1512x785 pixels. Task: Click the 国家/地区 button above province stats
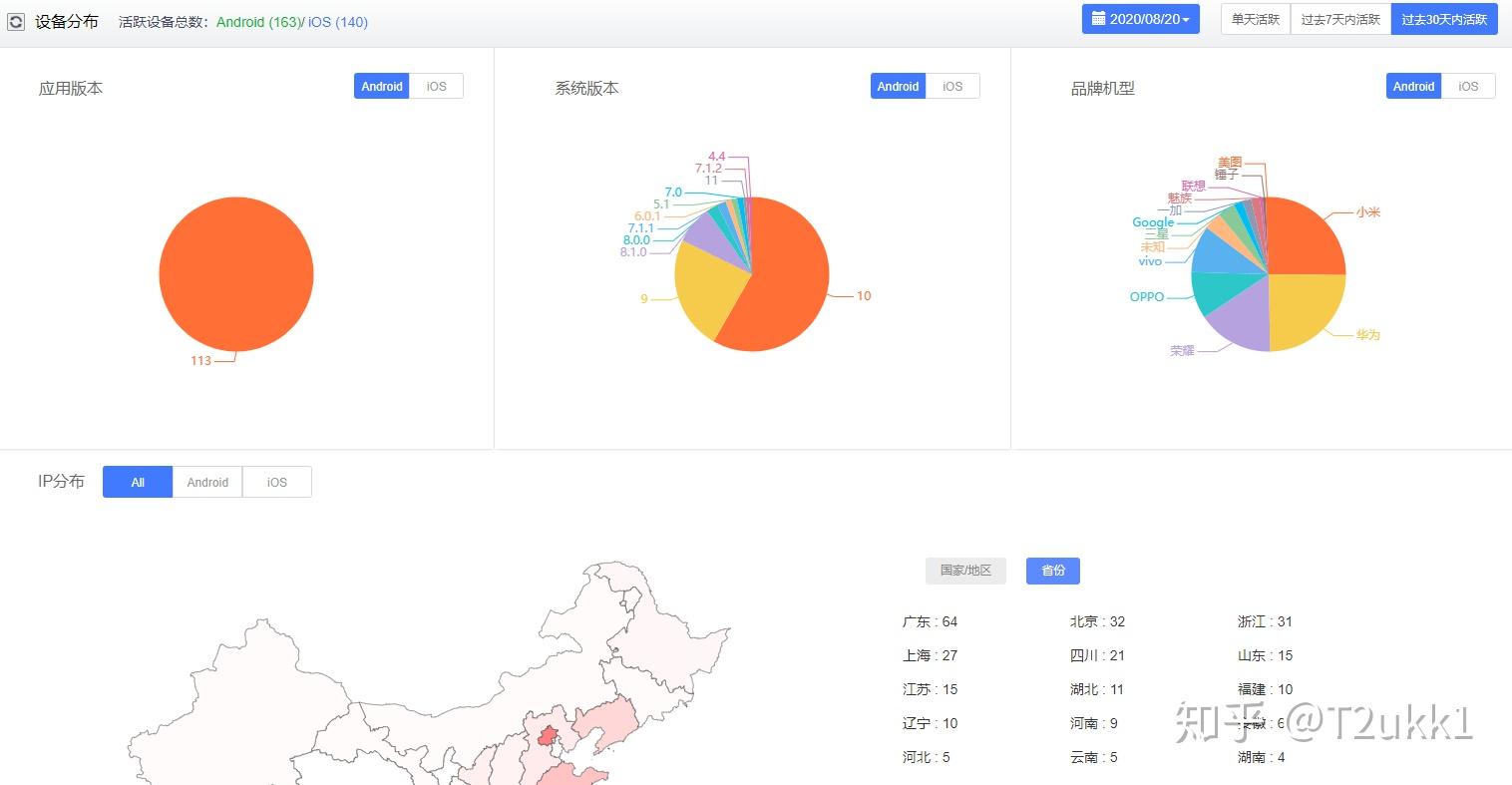[964, 571]
